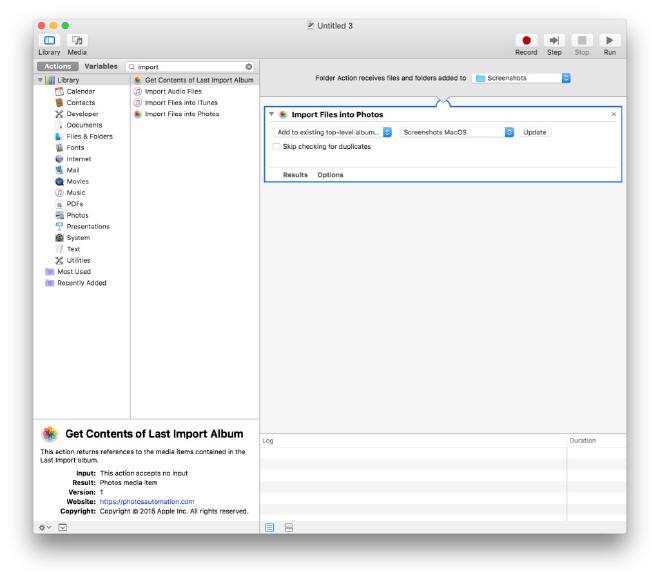Open the Results tab of the action

(x=295, y=175)
